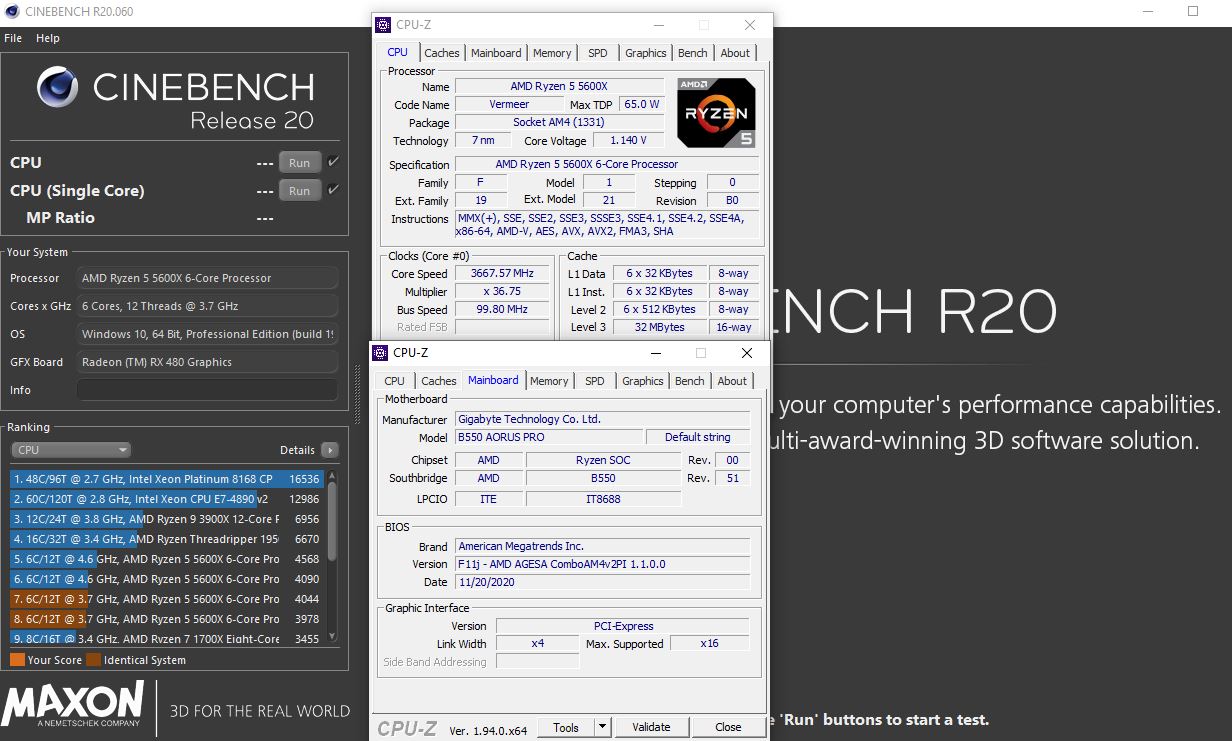Click the Processor field in Your System

click(x=208, y=278)
